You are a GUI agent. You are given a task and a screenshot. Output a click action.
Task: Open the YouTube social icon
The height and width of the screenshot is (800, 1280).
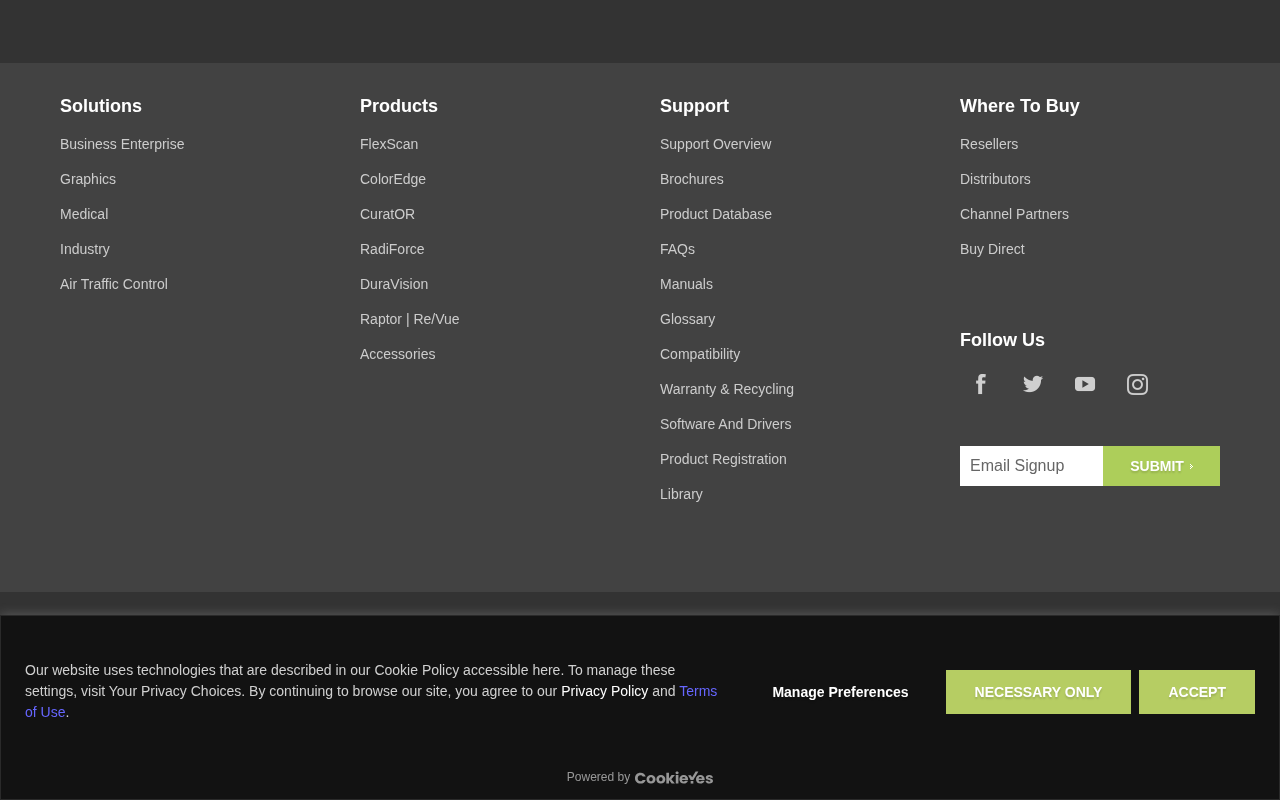1085,384
